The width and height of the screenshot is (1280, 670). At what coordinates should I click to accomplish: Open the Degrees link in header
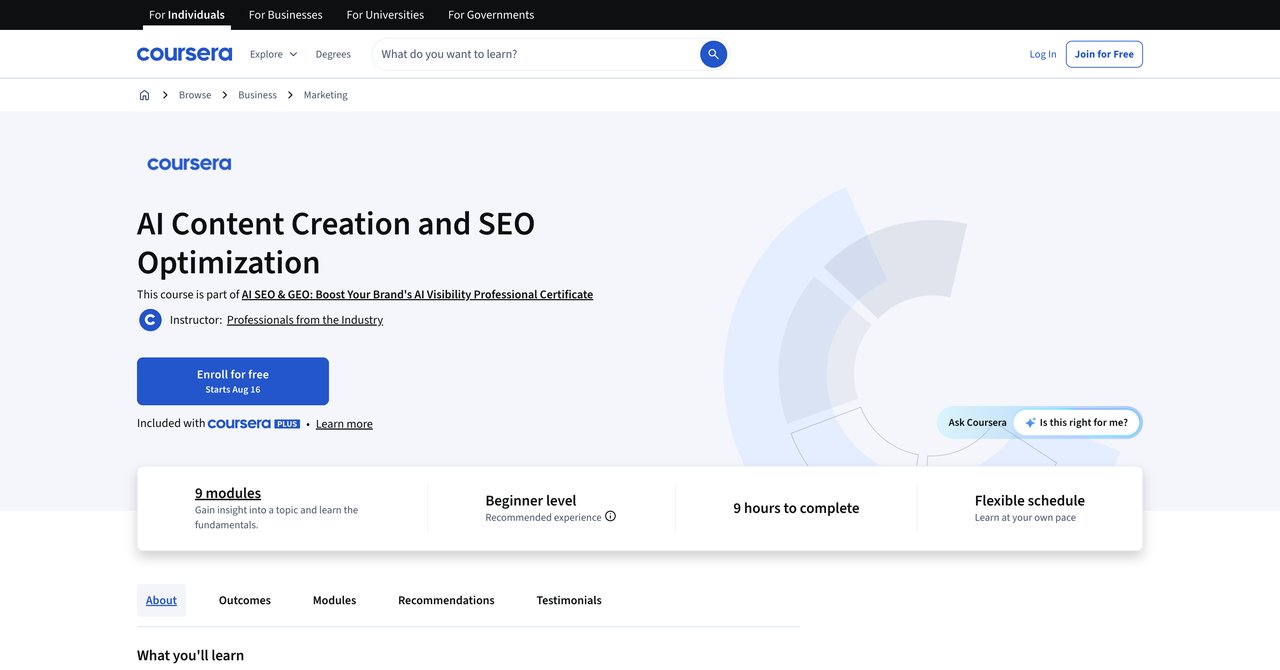coord(333,54)
